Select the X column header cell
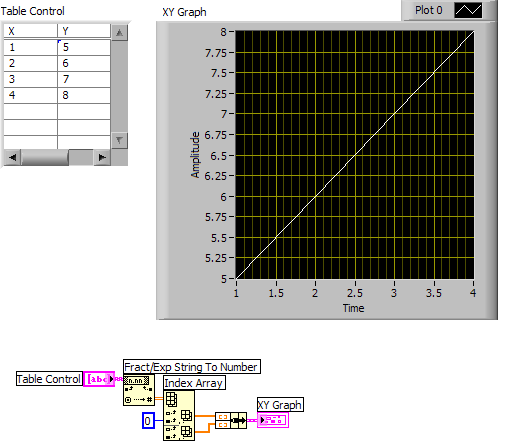Image resolution: width=509 pixels, height=447 pixels. (30, 31)
